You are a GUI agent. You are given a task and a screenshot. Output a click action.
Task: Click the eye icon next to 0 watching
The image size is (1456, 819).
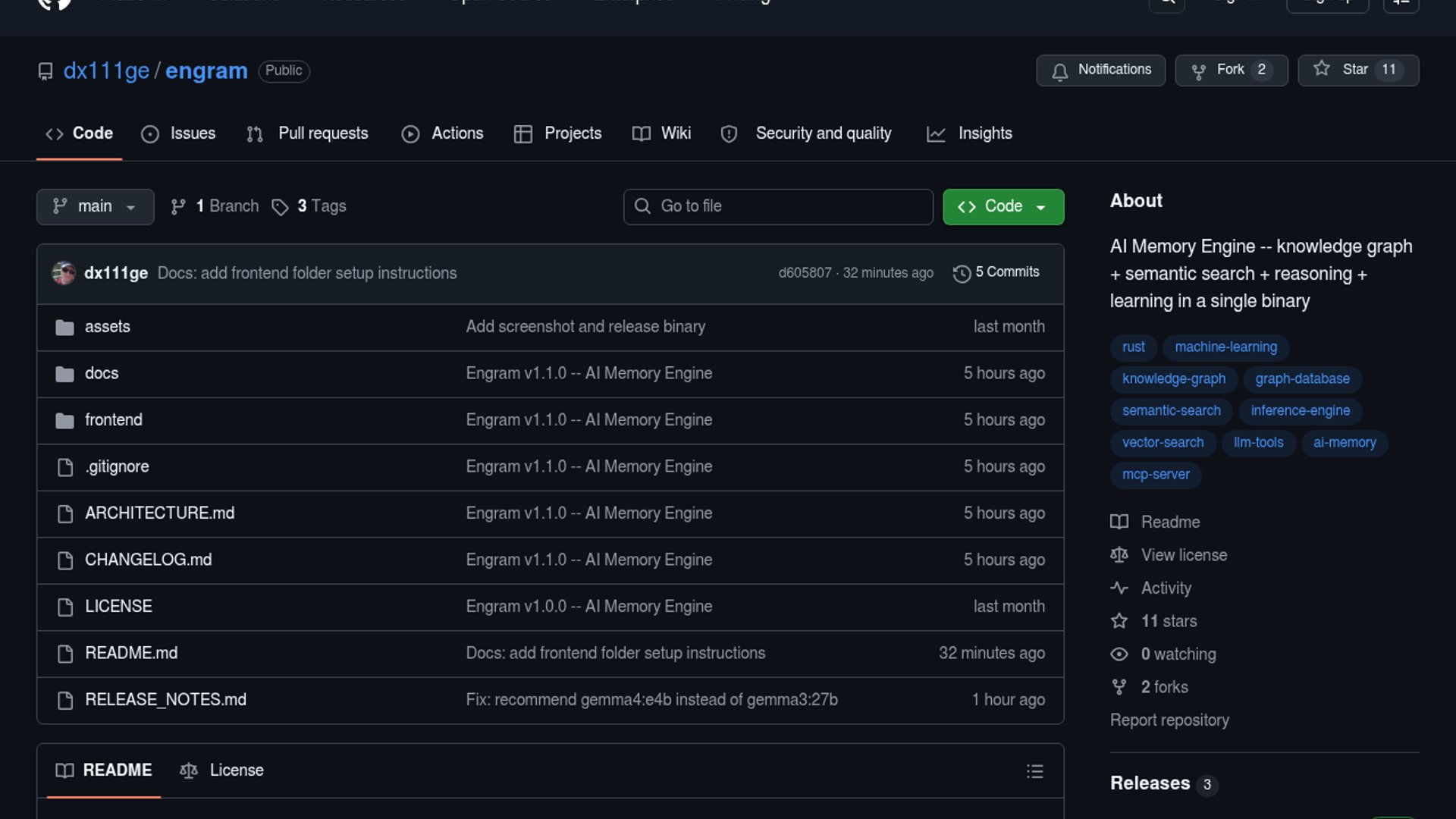1119,654
